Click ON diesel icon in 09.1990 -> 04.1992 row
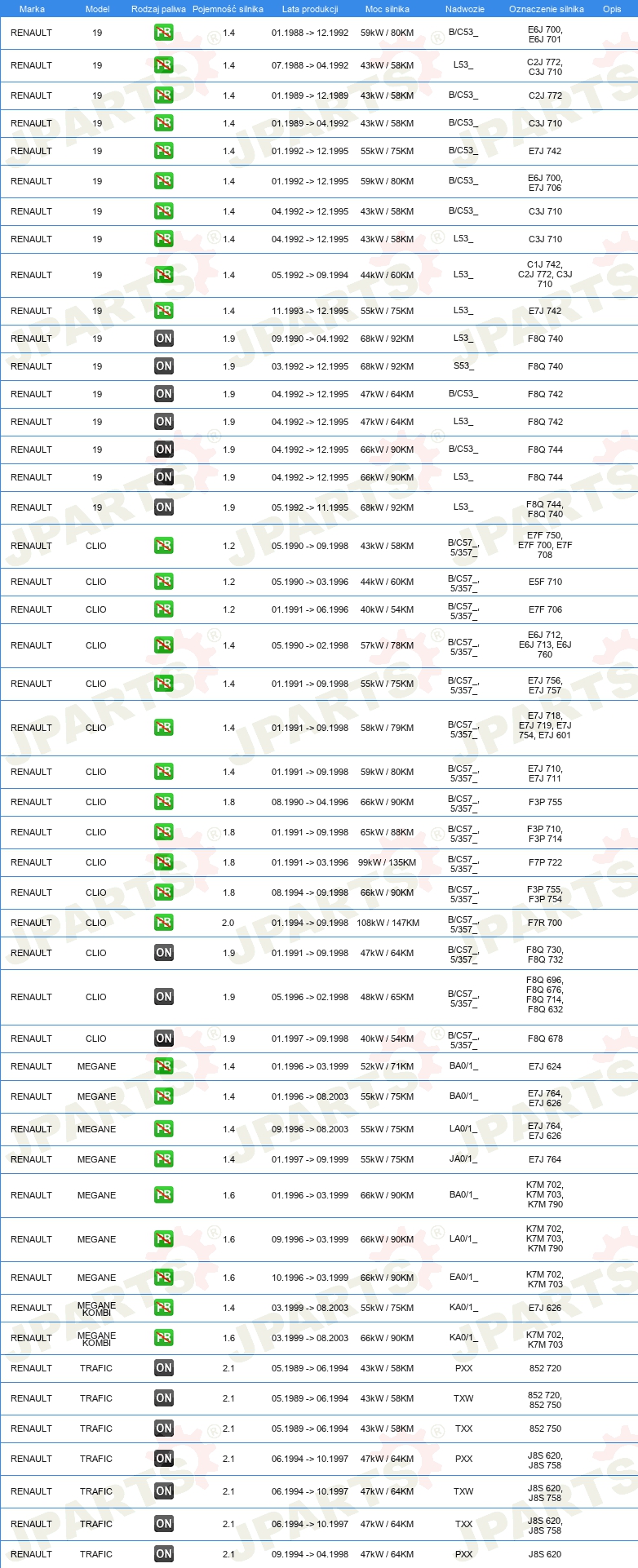Image resolution: width=638 pixels, height=1568 pixels. click(164, 339)
